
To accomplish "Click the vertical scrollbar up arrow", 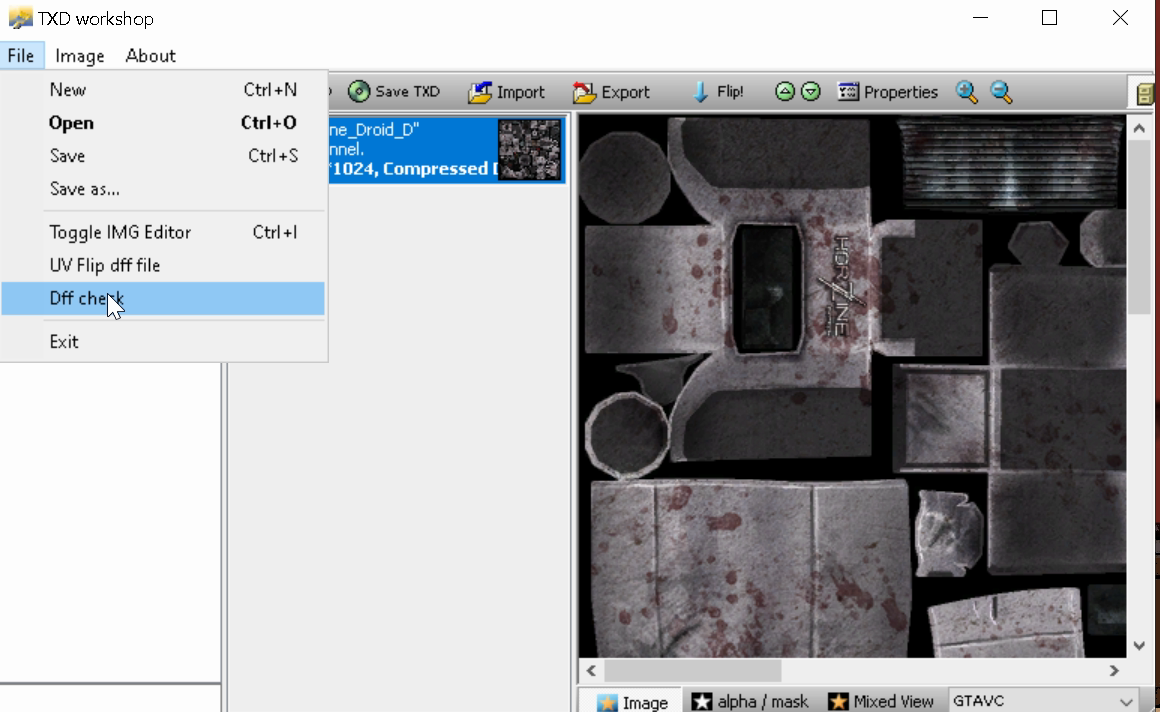I will coord(1139,129).
